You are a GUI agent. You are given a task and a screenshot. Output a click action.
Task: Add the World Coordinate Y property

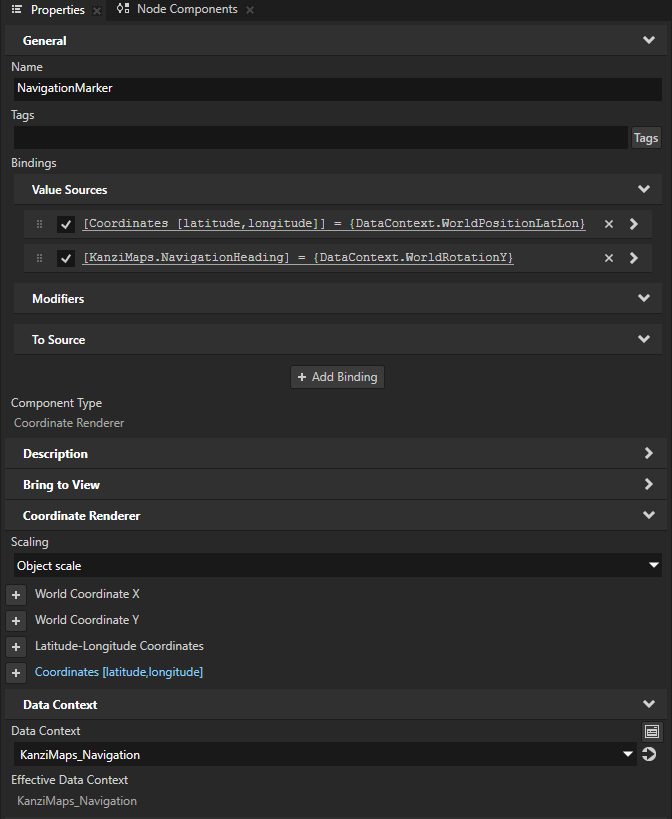pos(15,620)
